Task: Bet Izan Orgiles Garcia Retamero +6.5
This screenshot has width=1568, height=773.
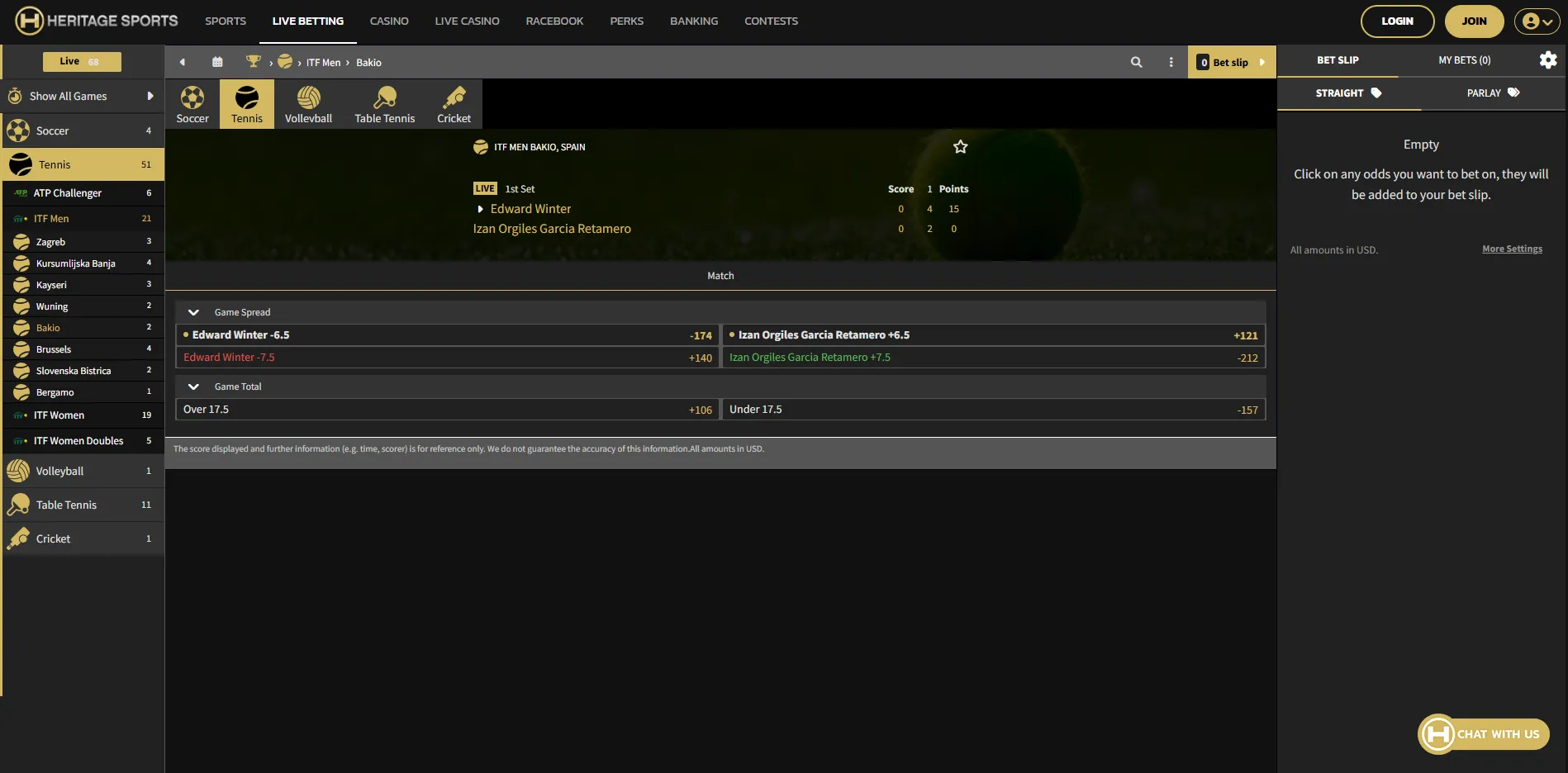Action: click(994, 335)
